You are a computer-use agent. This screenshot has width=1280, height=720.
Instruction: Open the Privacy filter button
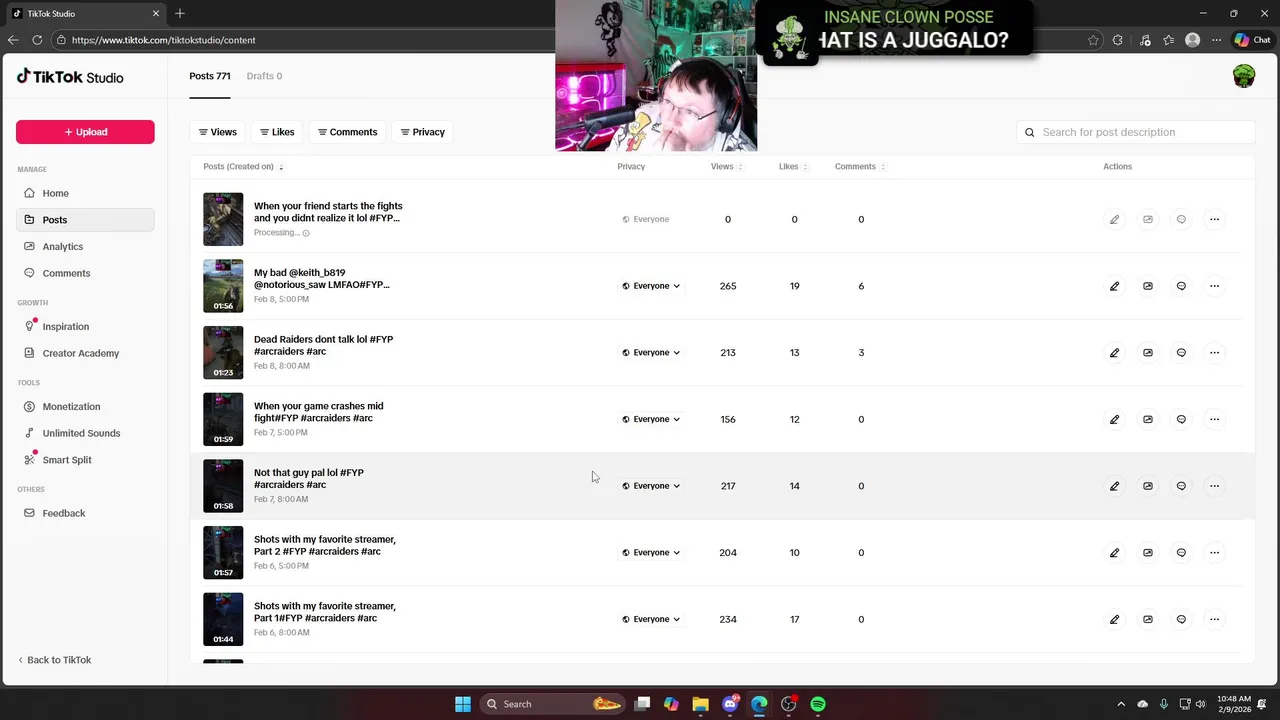(x=422, y=132)
